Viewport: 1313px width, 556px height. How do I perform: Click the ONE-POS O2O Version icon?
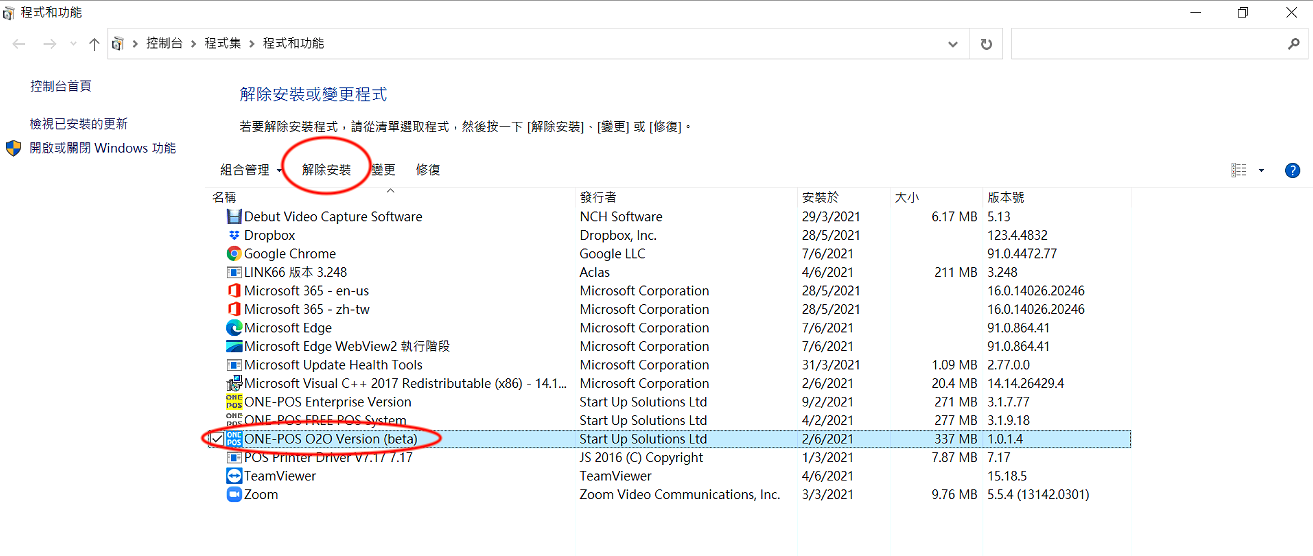point(234,439)
